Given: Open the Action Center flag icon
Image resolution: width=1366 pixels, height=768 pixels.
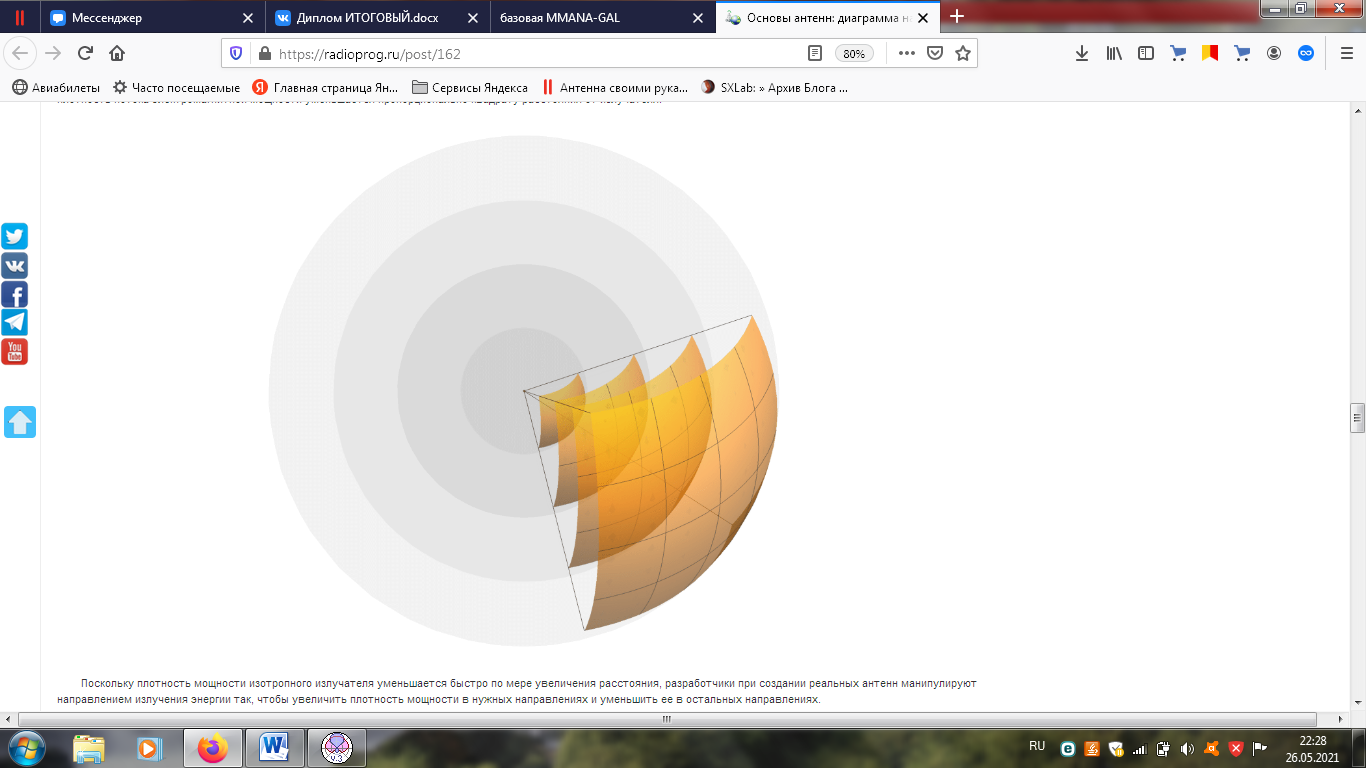Looking at the screenshot, I should 1260,748.
